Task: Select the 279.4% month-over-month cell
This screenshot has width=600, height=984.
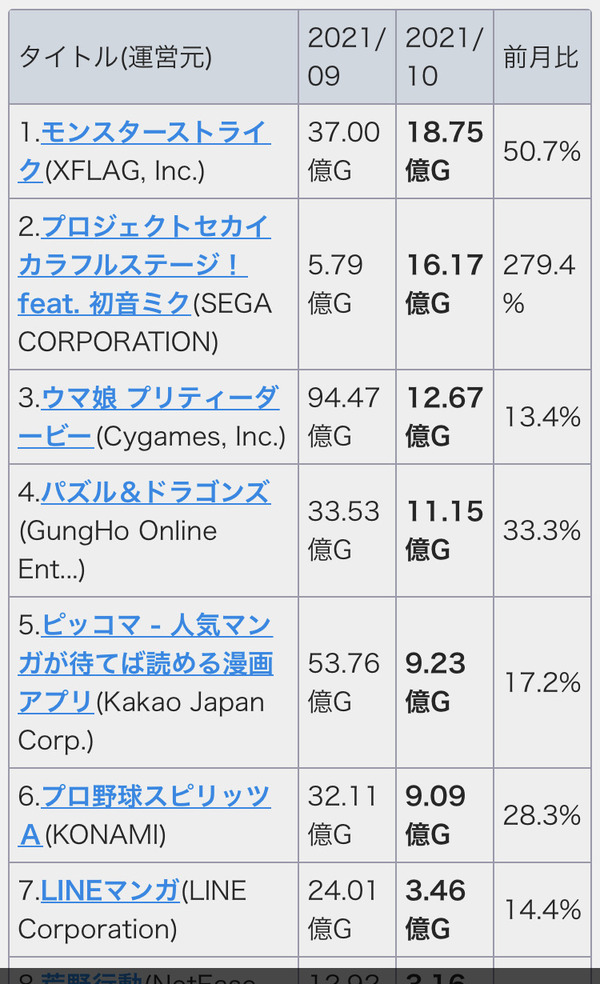Action: (x=542, y=284)
